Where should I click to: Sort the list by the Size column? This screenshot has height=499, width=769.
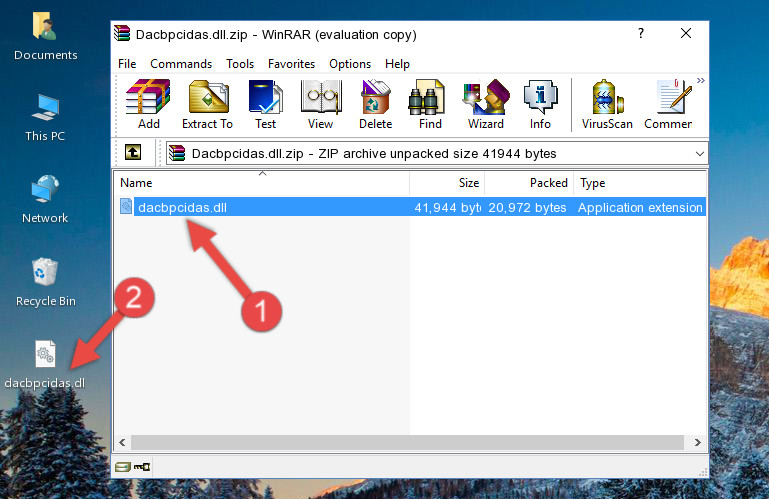click(x=447, y=183)
